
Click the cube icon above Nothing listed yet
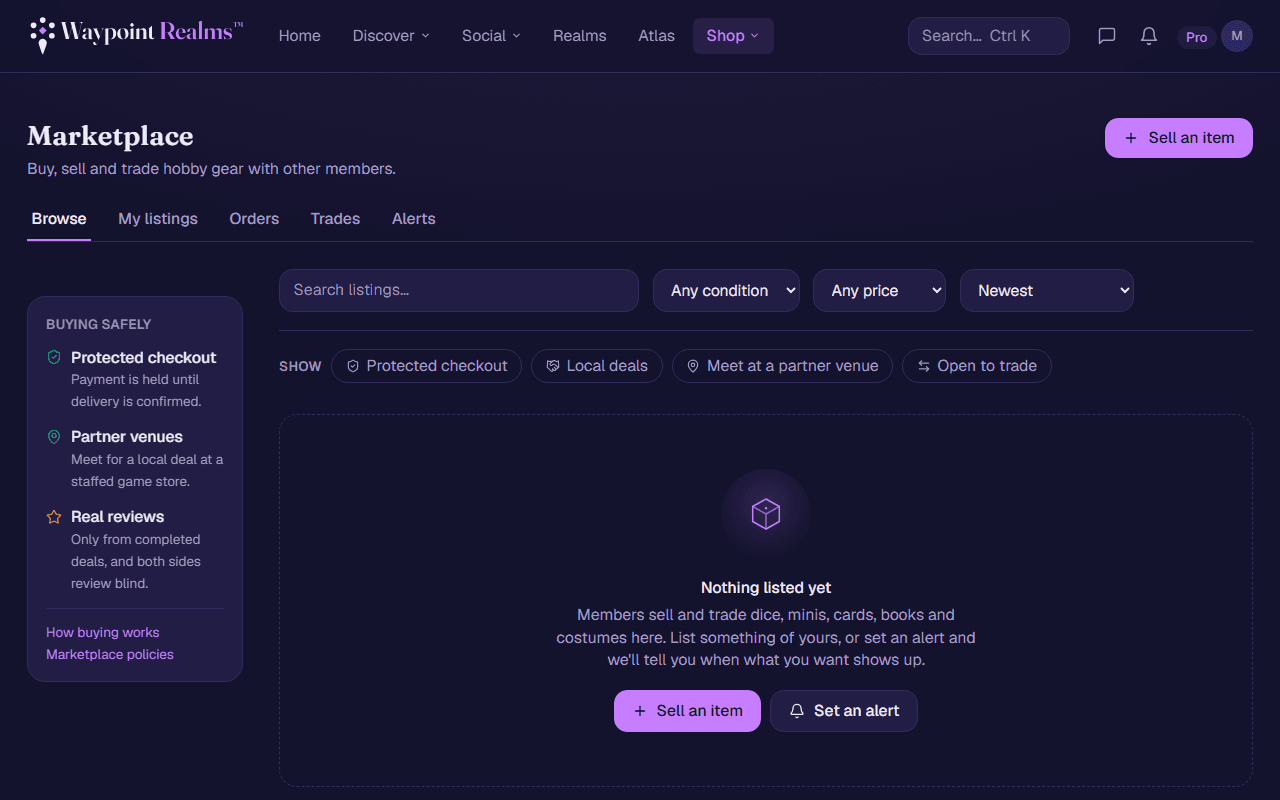click(766, 514)
